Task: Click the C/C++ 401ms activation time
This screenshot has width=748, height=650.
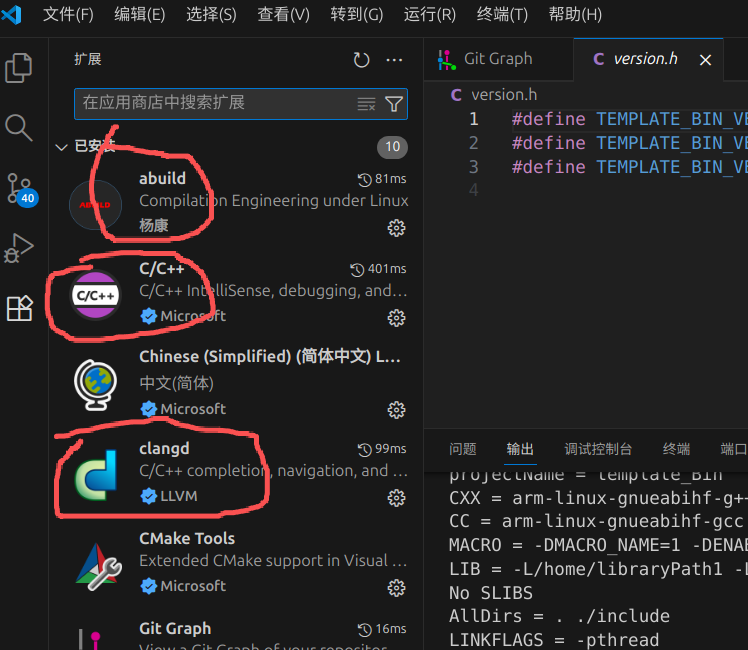Action: point(378,269)
